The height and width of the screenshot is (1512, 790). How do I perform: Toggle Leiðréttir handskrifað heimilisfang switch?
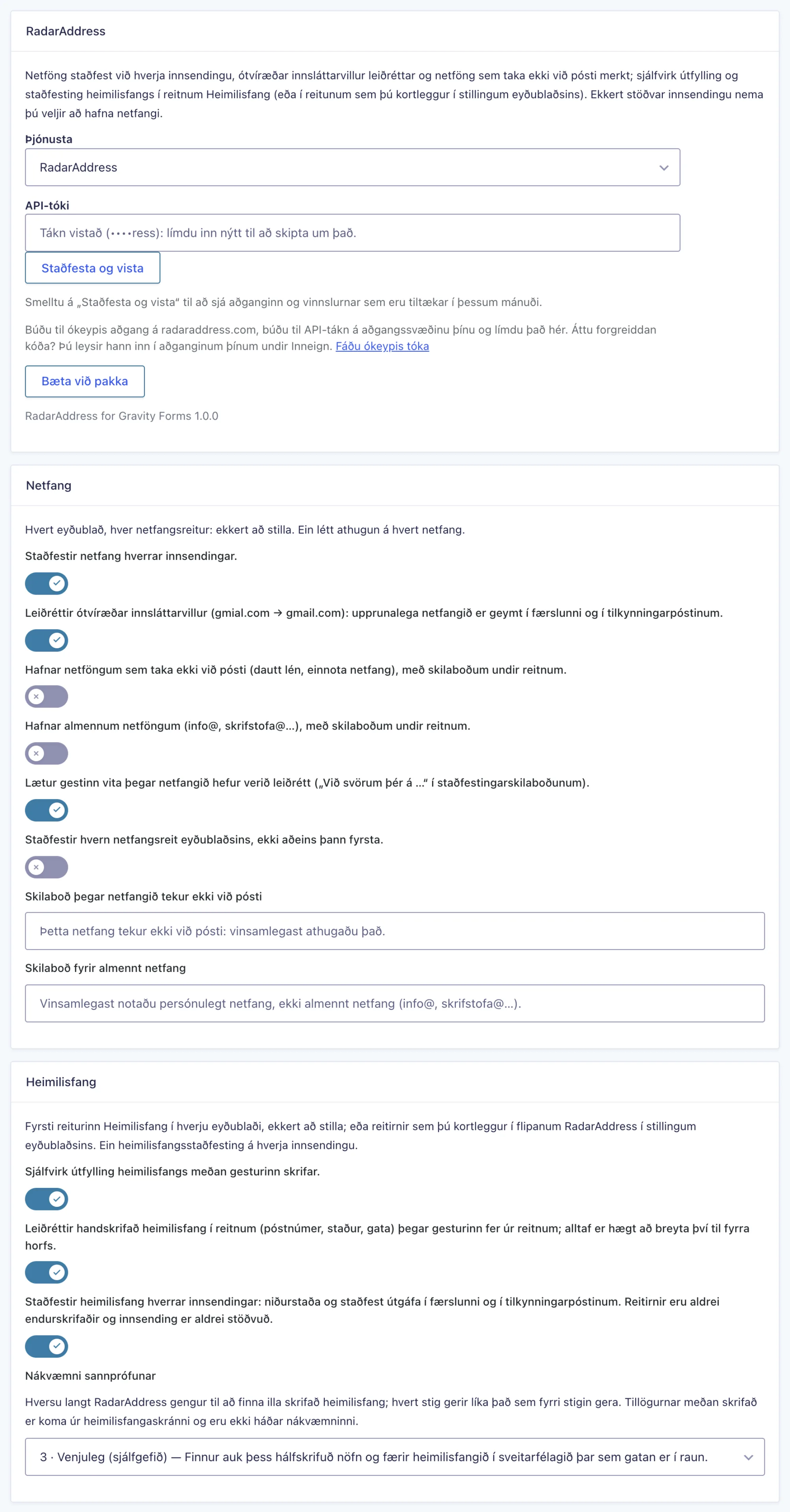(46, 1272)
